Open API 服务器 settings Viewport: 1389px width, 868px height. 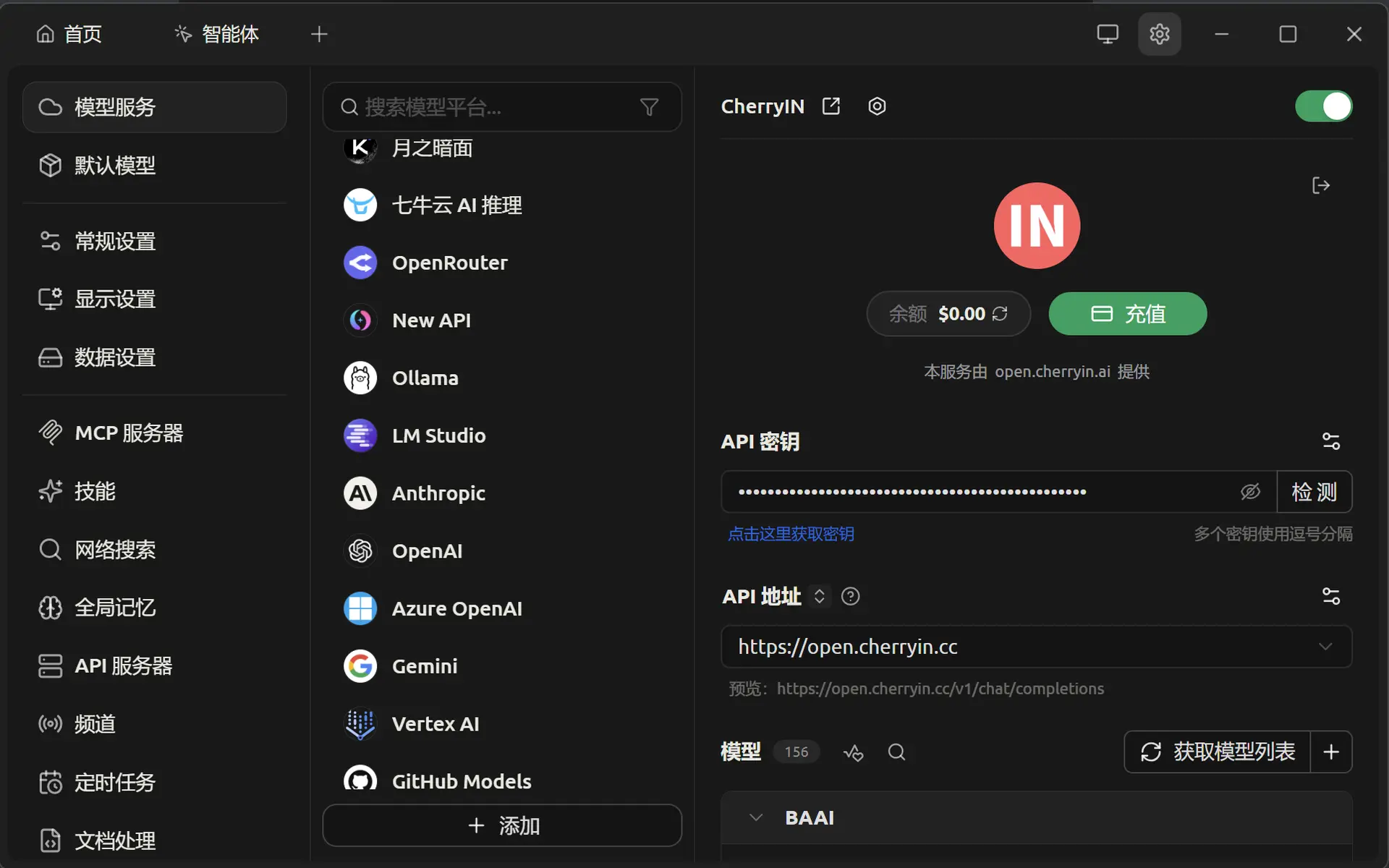pos(155,665)
